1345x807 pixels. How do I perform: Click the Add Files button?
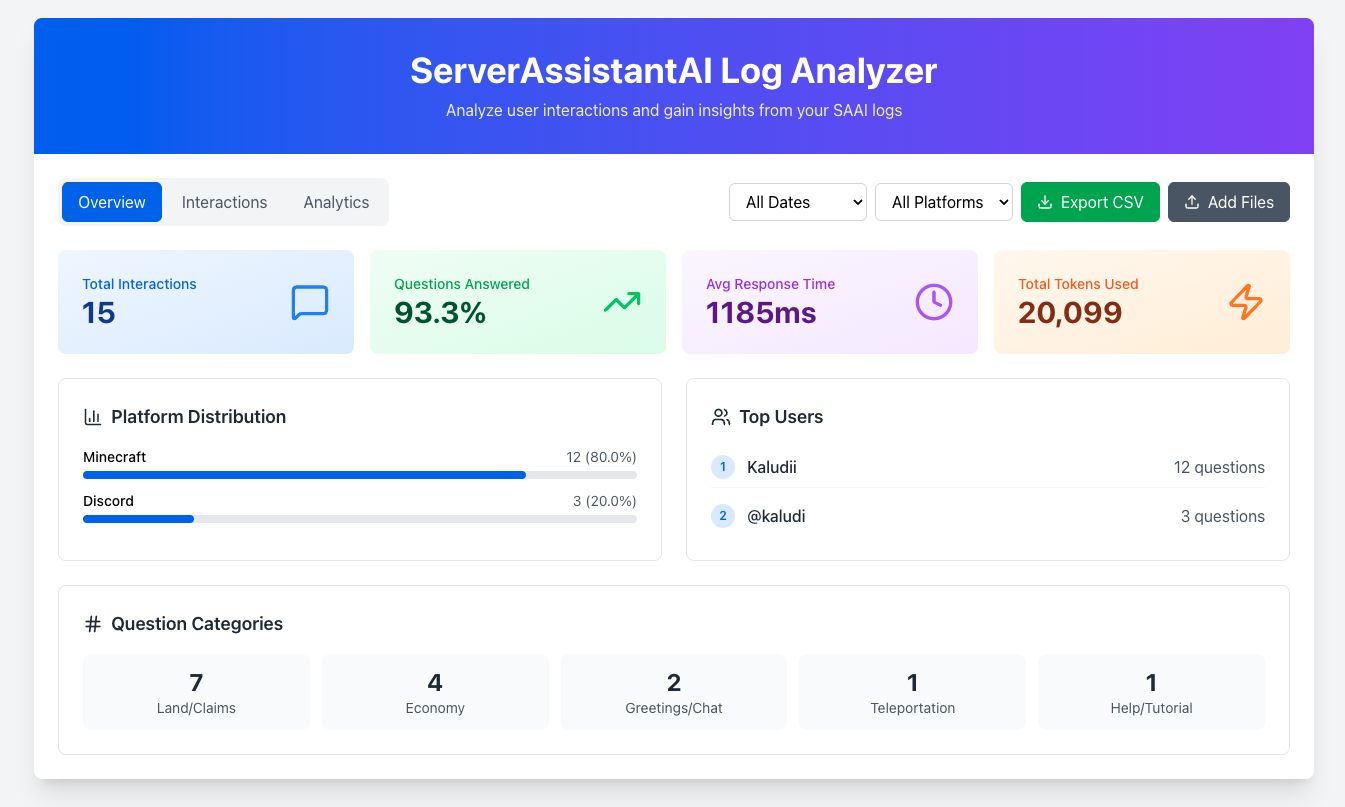point(1228,202)
